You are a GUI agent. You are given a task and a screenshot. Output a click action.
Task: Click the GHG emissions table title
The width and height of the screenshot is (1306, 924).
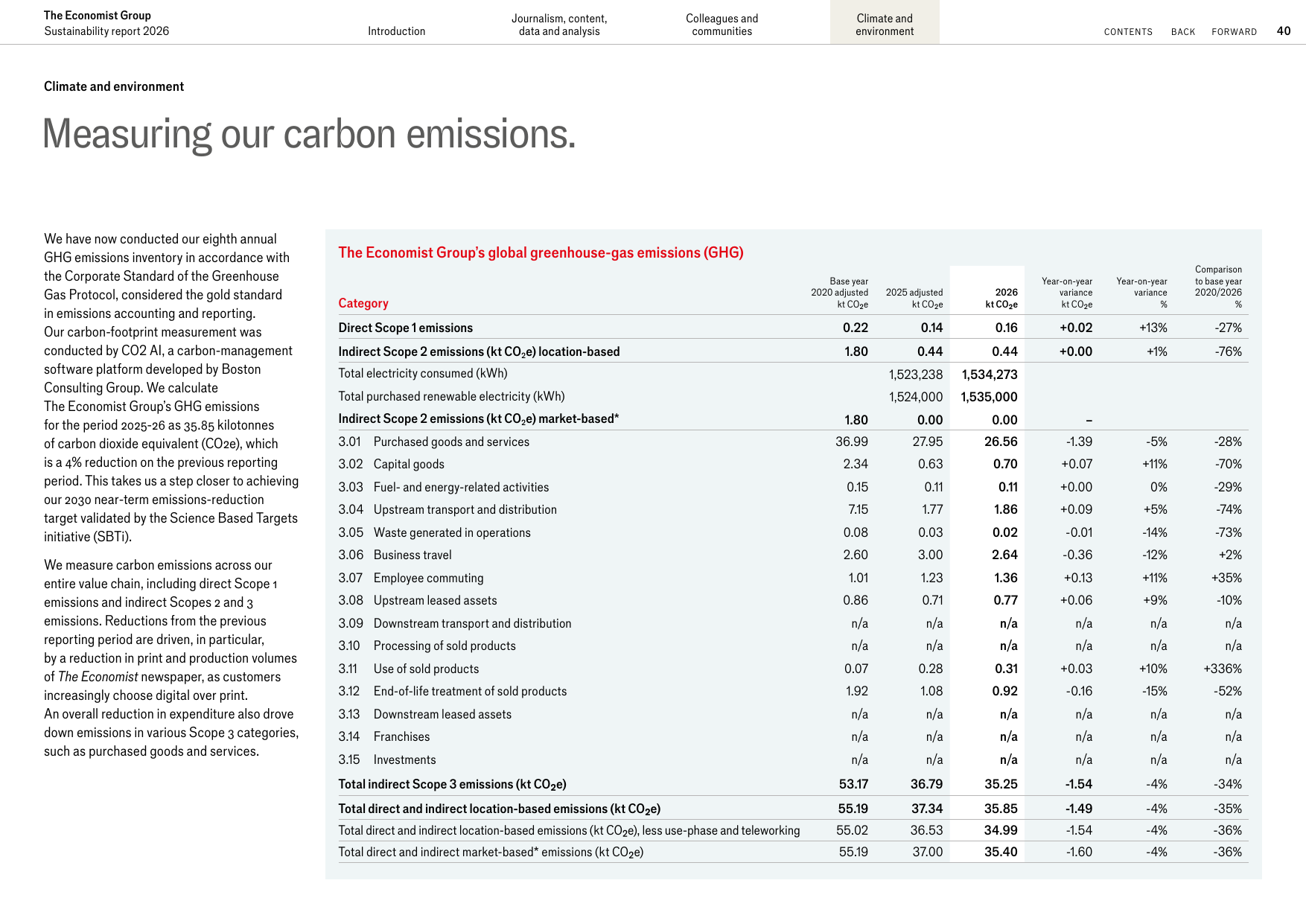point(541,252)
